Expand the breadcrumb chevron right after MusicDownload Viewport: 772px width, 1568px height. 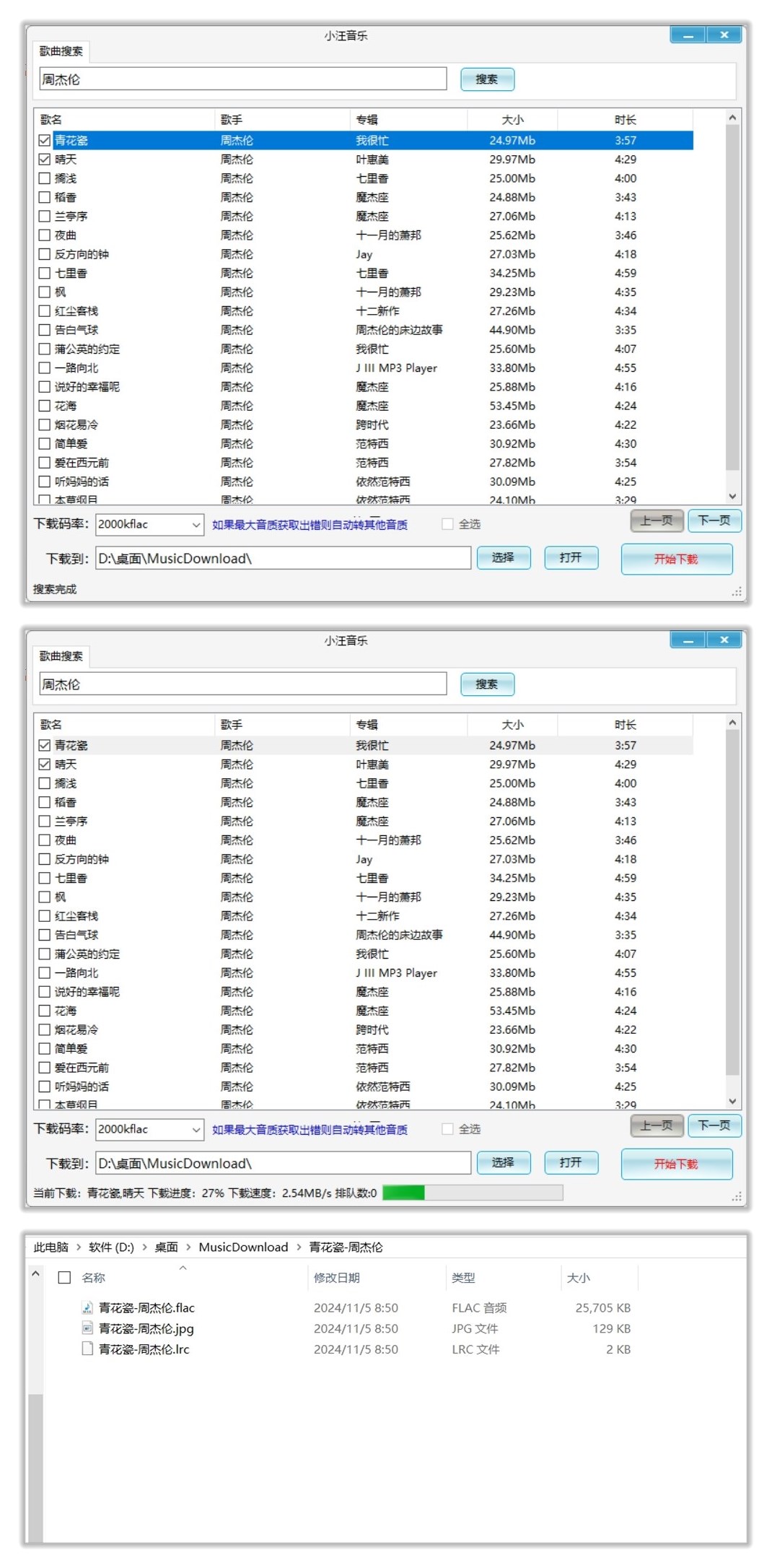[299, 1247]
